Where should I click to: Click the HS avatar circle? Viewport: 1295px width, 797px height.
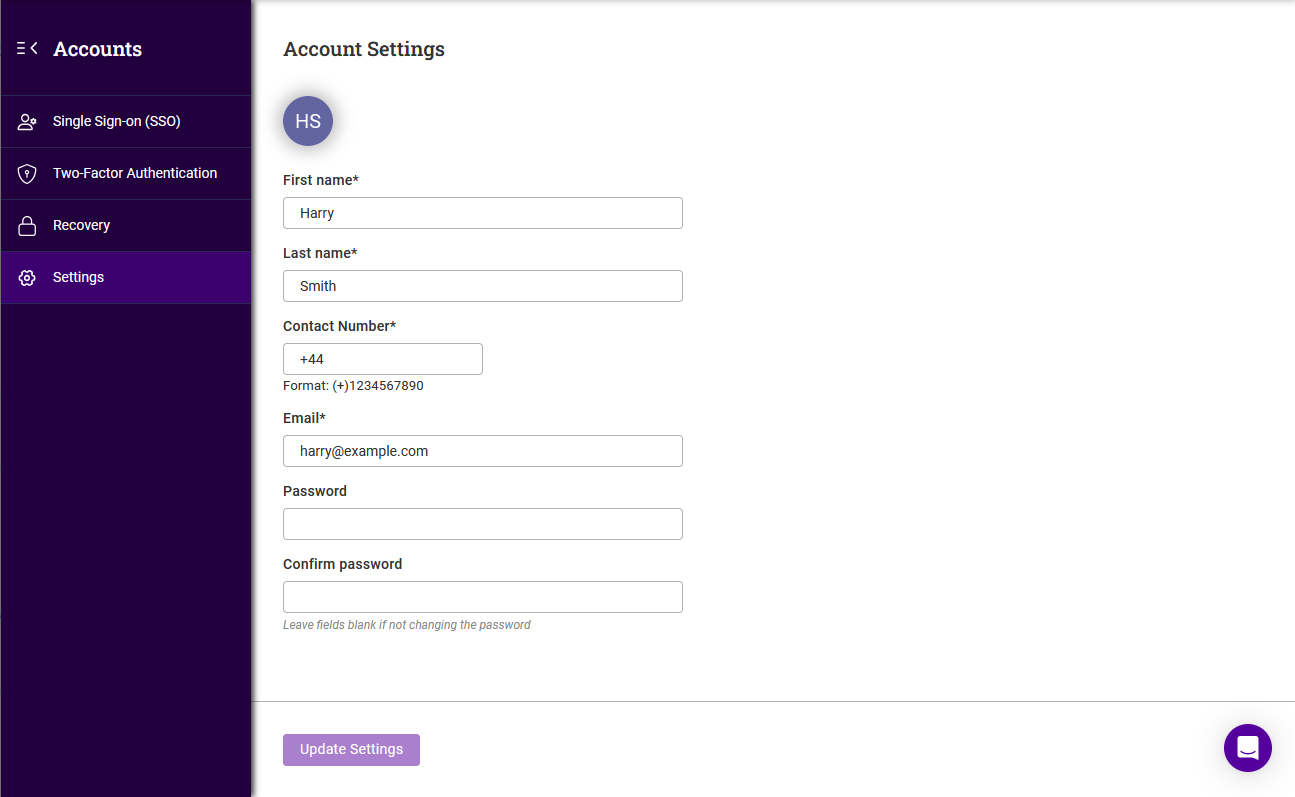click(x=308, y=121)
